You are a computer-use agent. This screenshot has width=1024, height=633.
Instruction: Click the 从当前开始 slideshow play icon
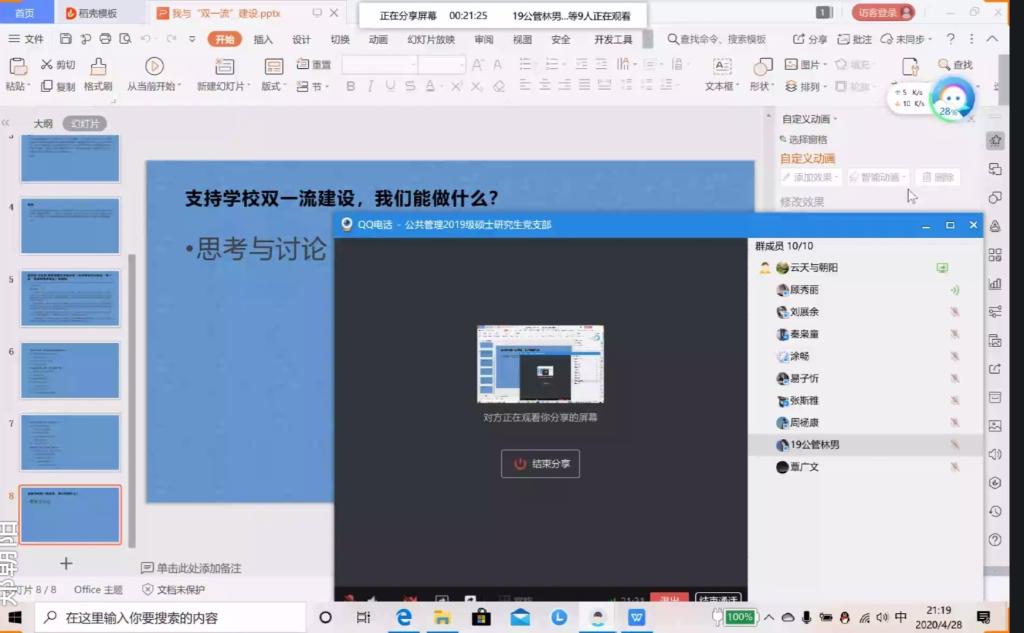[154, 66]
